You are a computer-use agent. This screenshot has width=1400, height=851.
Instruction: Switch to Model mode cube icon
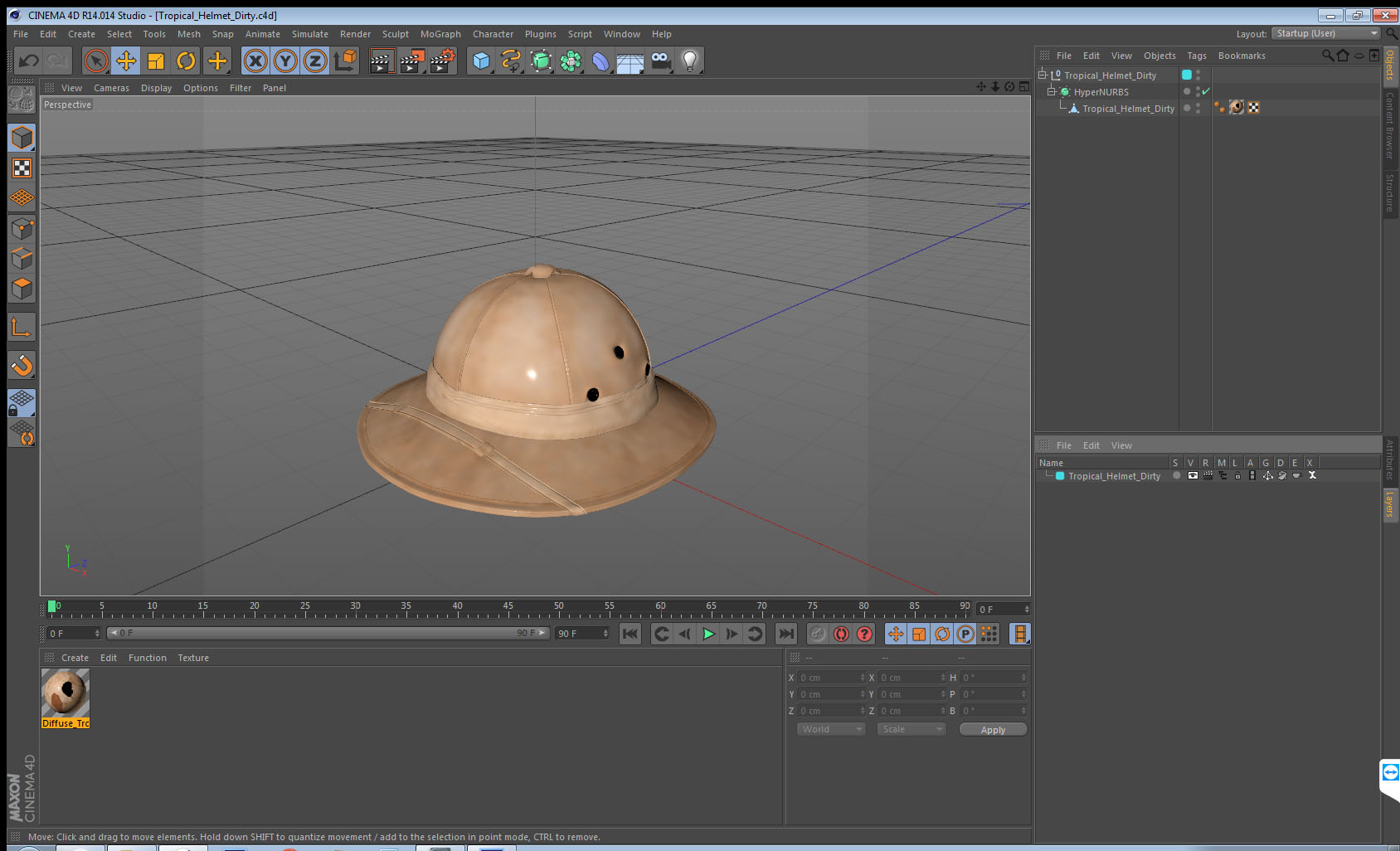[22, 138]
